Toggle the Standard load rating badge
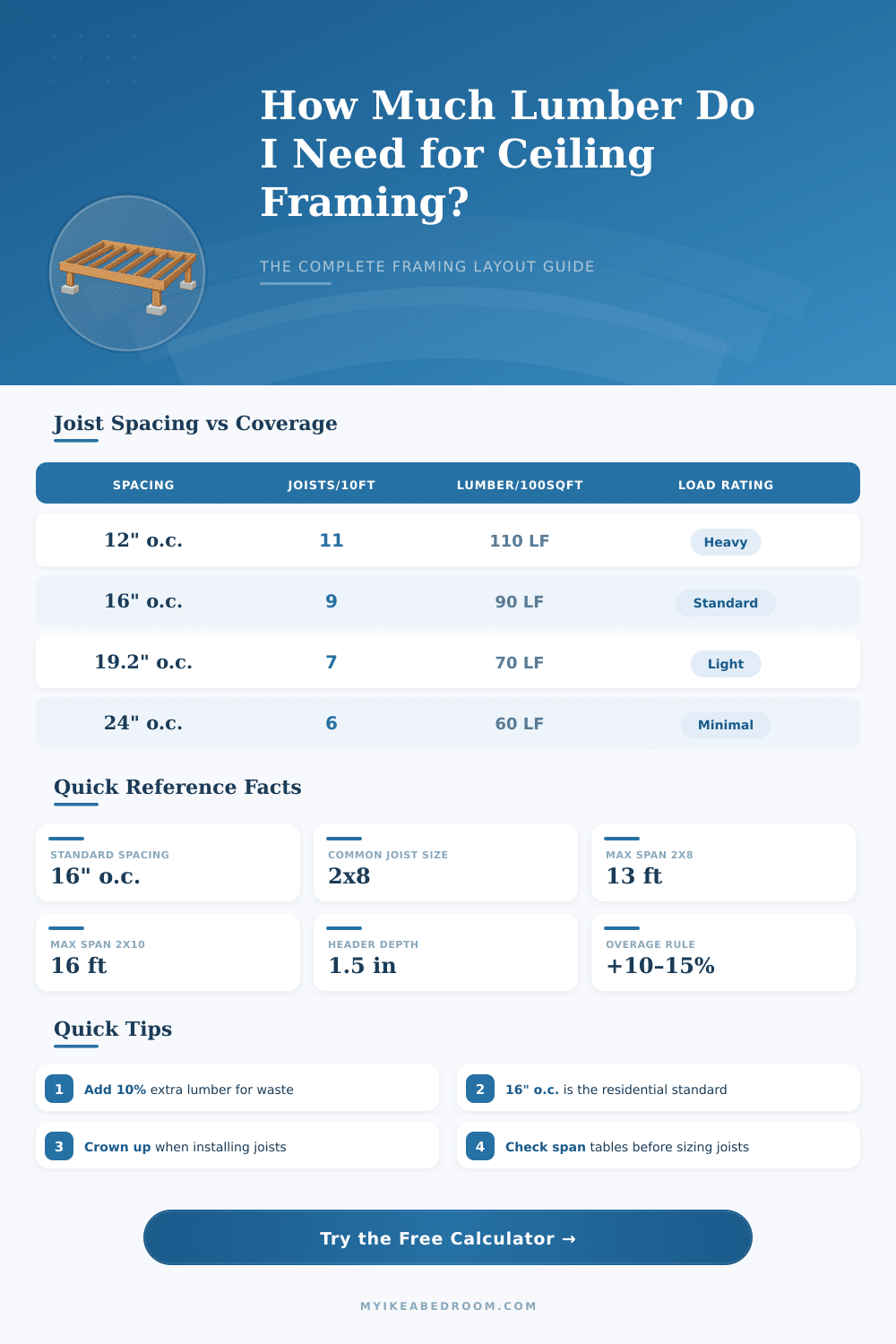The width and height of the screenshot is (896, 1344). coord(726,603)
